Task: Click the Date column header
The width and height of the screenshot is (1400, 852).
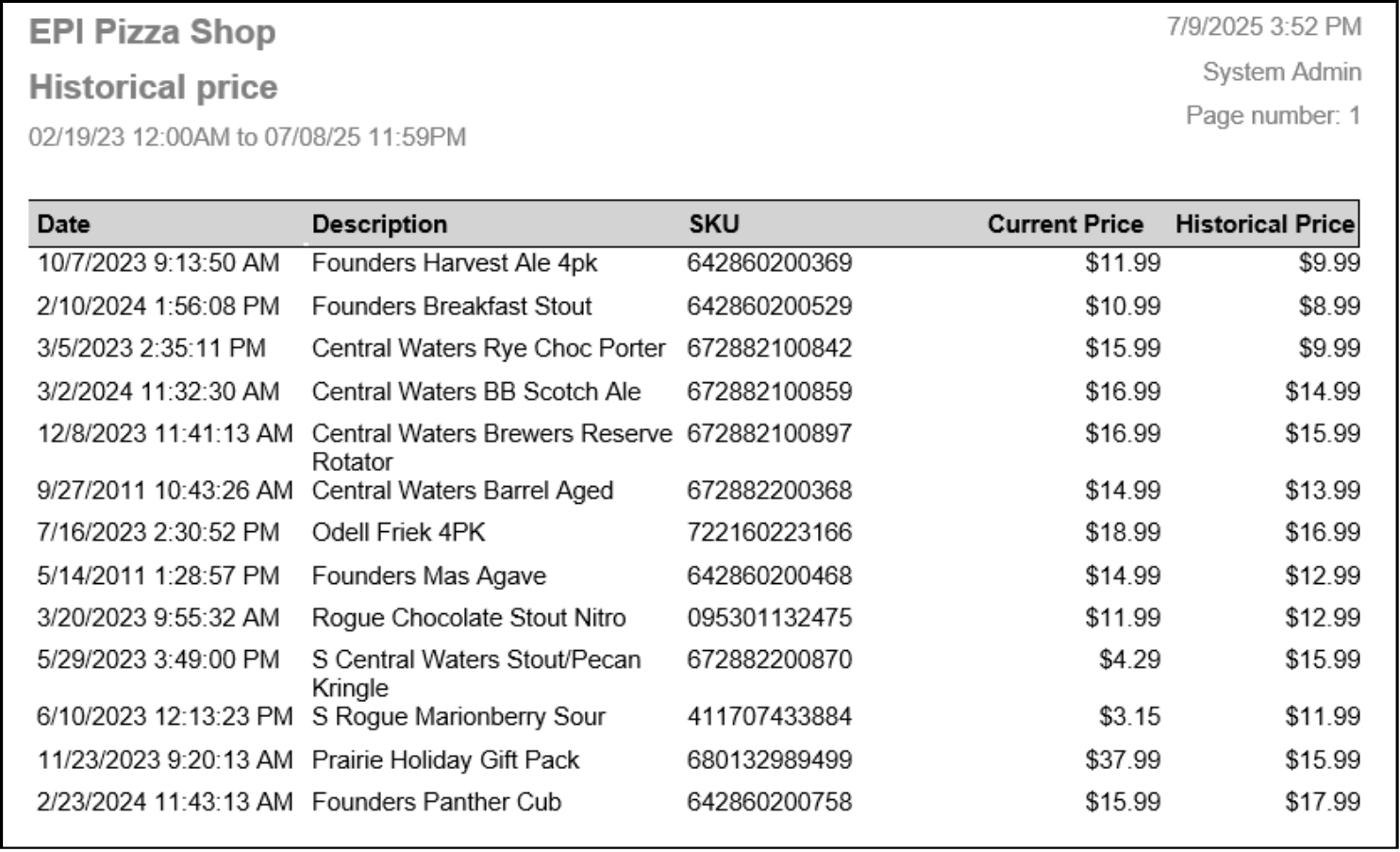Action: coord(63,225)
